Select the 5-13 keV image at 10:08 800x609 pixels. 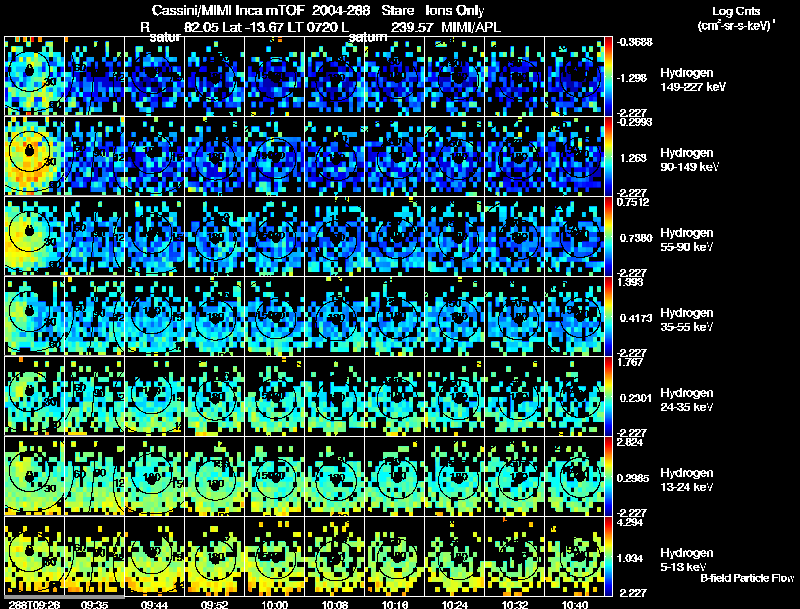tap(335, 556)
